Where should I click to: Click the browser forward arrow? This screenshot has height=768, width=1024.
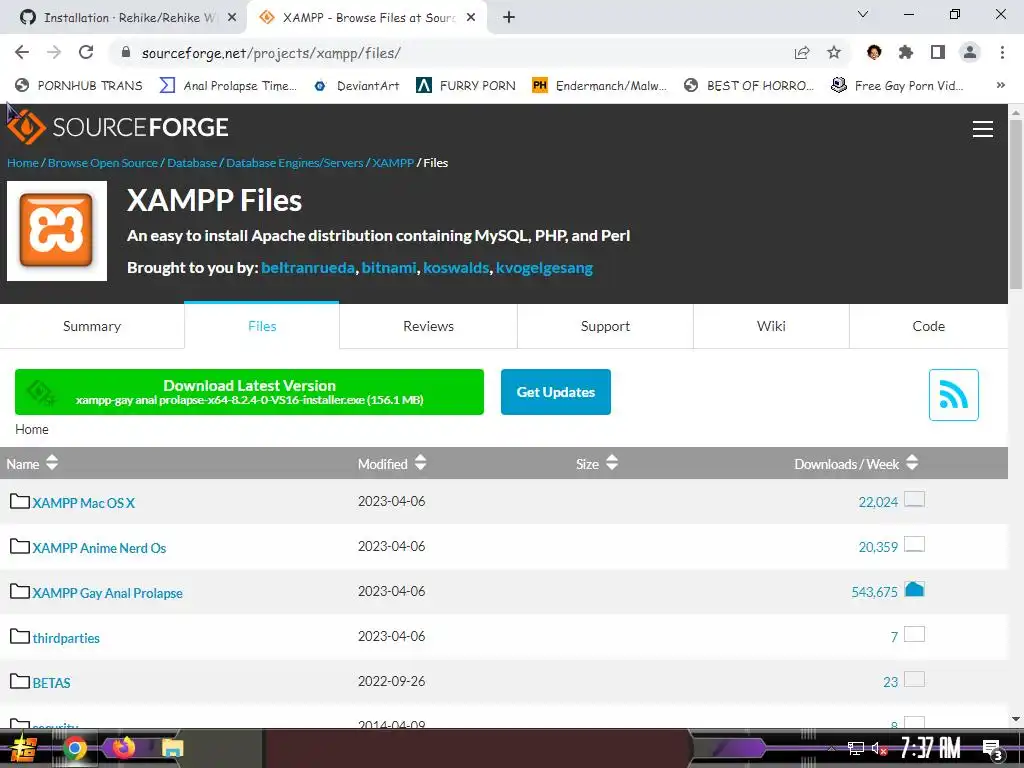[x=54, y=52]
